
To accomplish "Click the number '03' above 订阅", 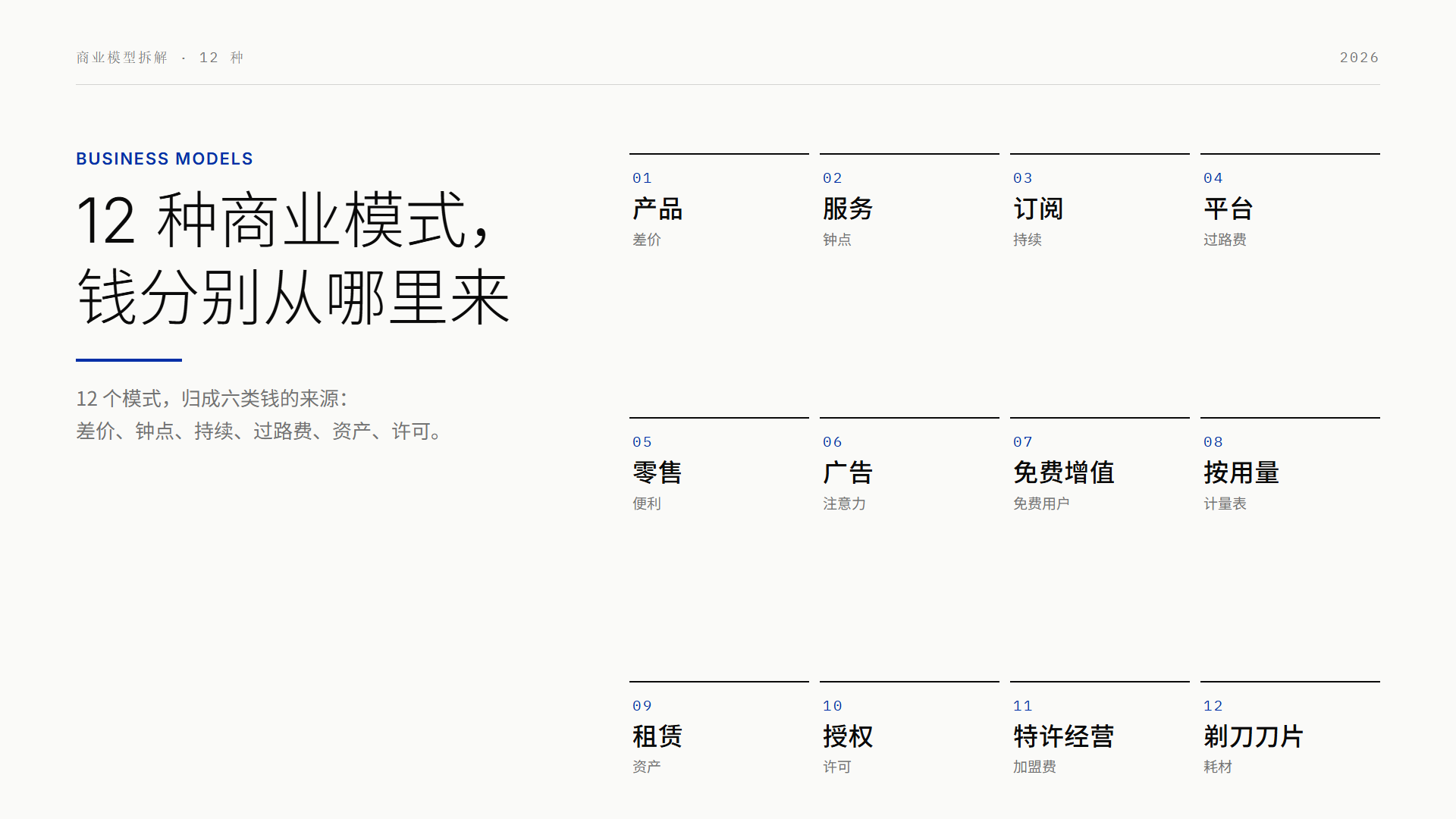I will click(1023, 178).
